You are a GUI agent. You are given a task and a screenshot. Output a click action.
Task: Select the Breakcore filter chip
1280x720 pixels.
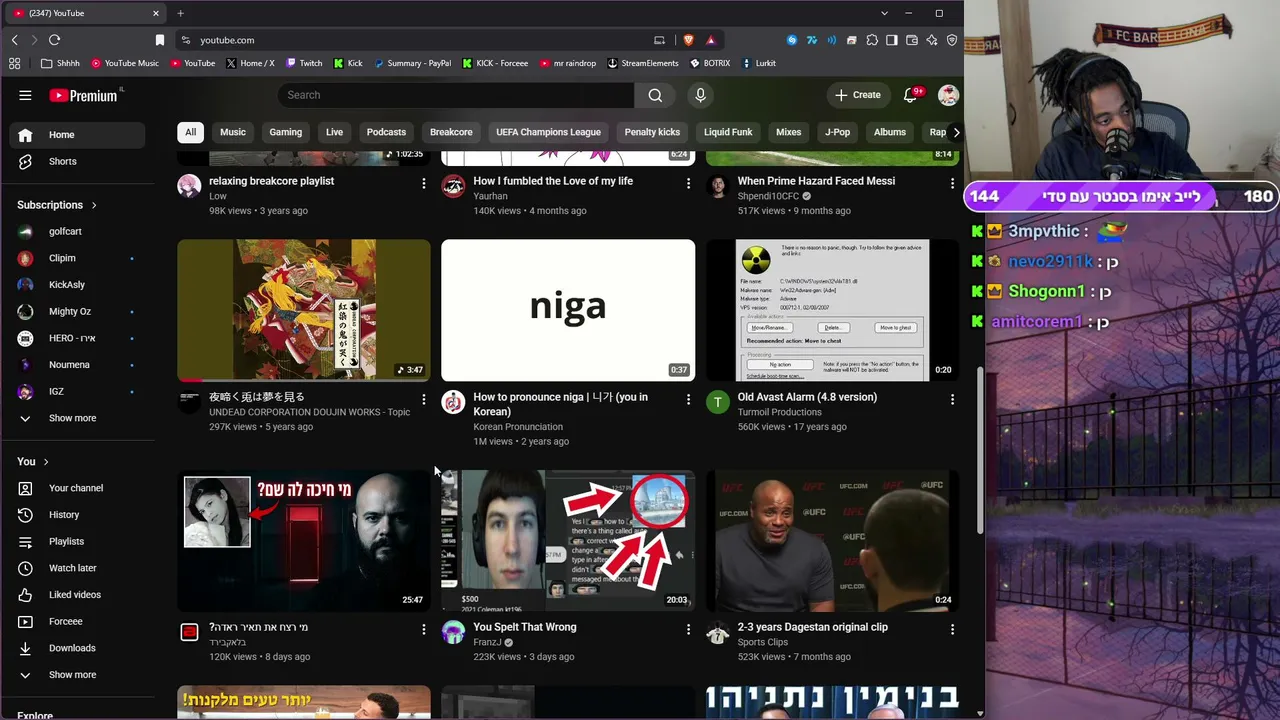[451, 132]
